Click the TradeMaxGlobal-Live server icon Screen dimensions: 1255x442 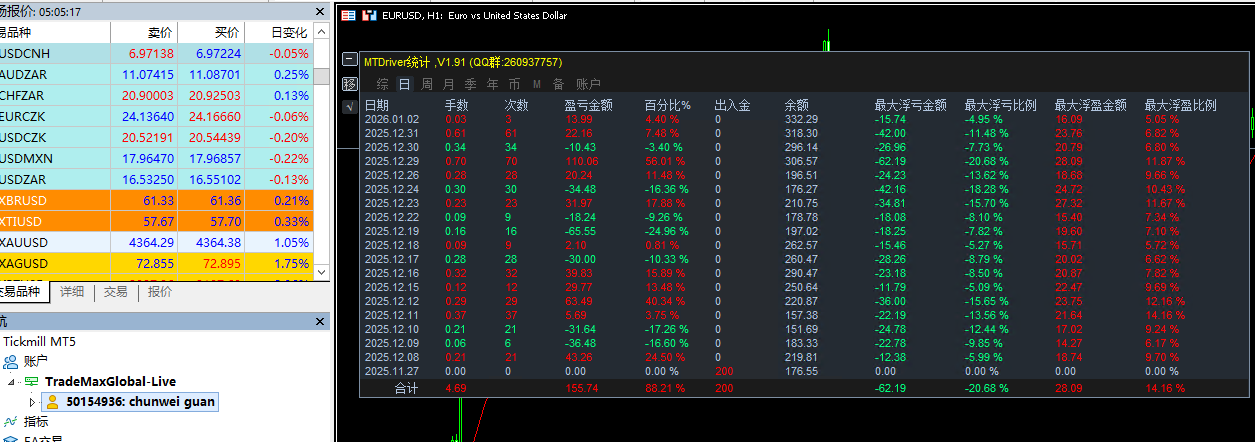coord(31,382)
